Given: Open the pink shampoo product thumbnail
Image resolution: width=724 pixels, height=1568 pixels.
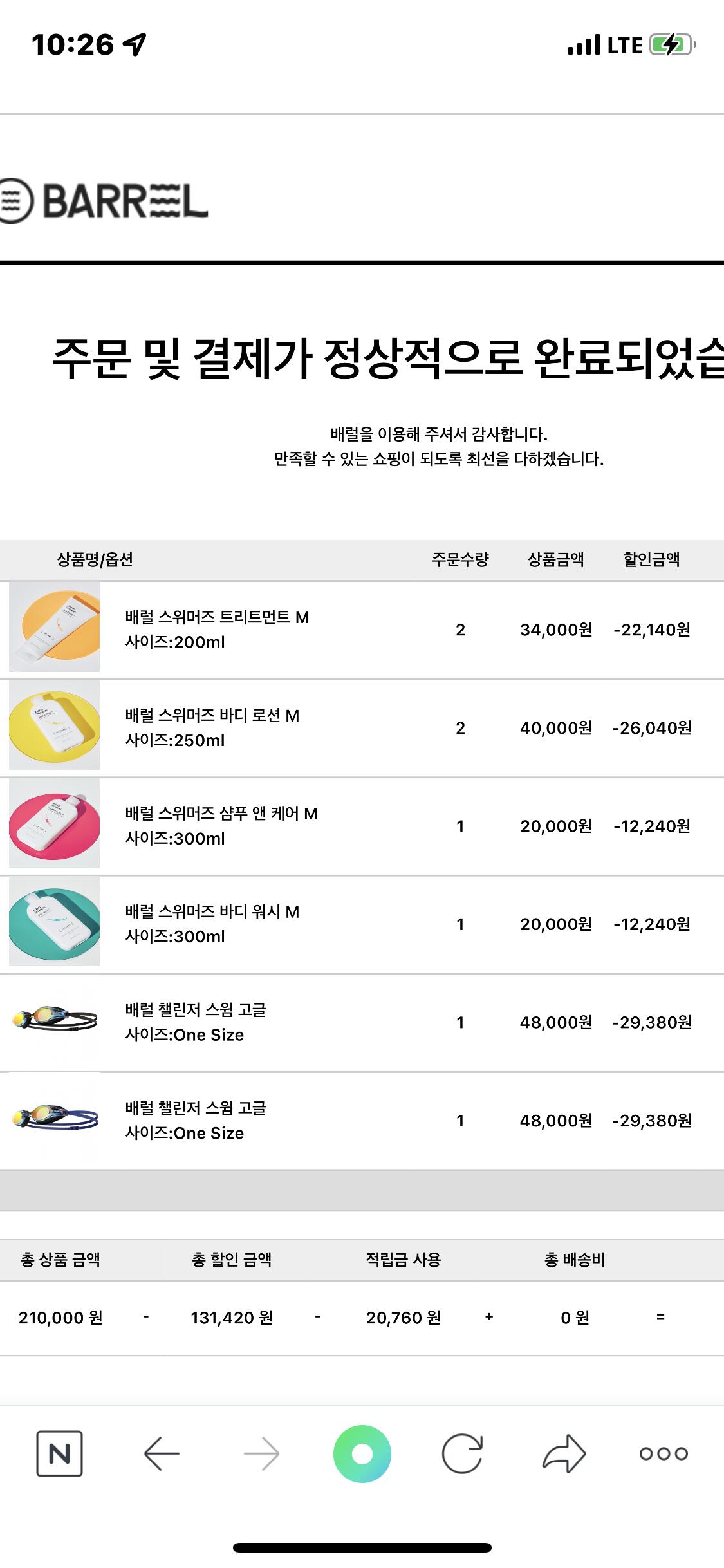Looking at the screenshot, I should [54, 823].
